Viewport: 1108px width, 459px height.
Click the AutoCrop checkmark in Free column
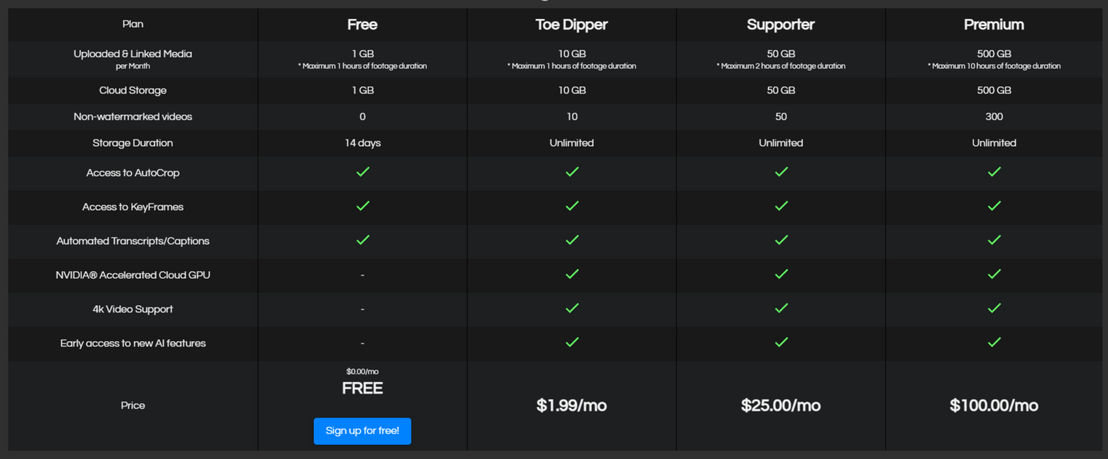point(363,172)
